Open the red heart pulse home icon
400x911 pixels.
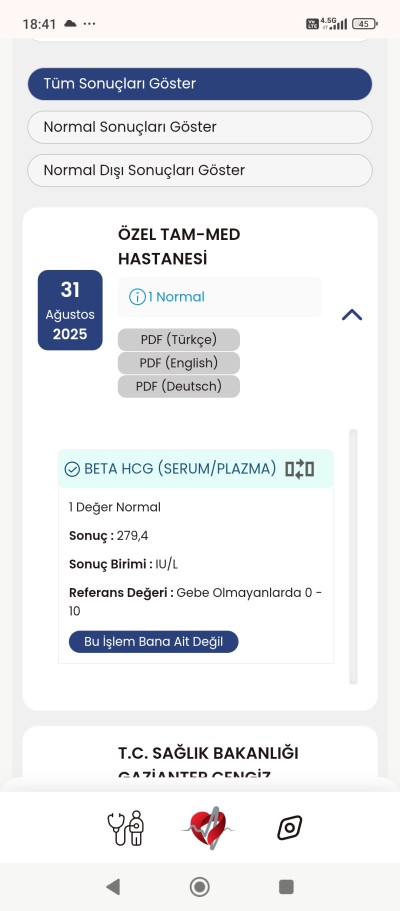(208, 827)
